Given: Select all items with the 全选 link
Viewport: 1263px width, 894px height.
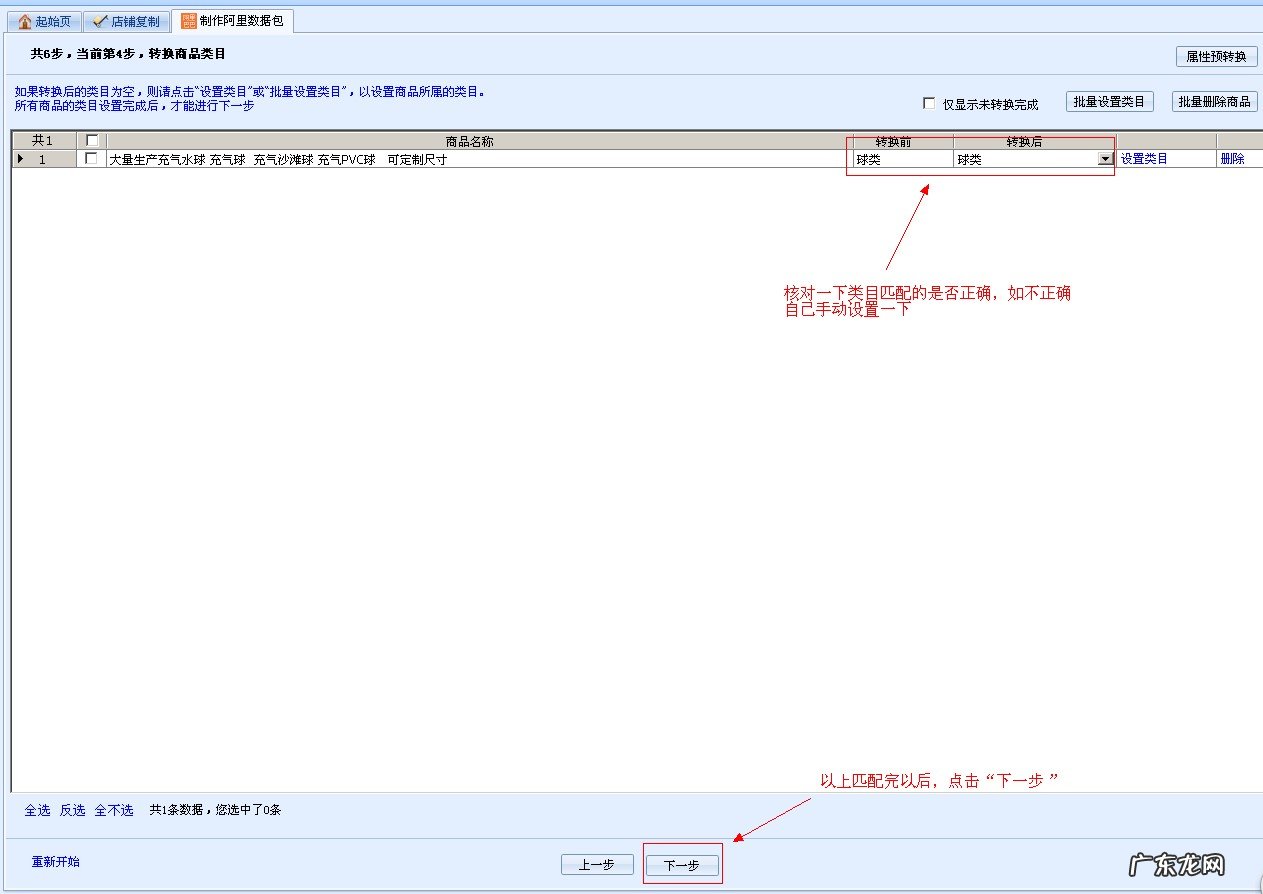Looking at the screenshot, I should 37,810.
